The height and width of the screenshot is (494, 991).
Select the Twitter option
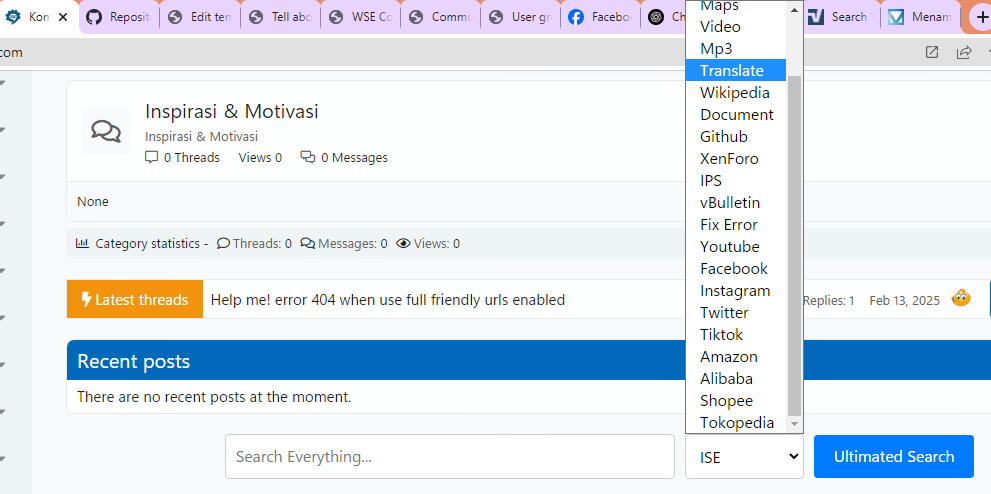click(x=736, y=313)
